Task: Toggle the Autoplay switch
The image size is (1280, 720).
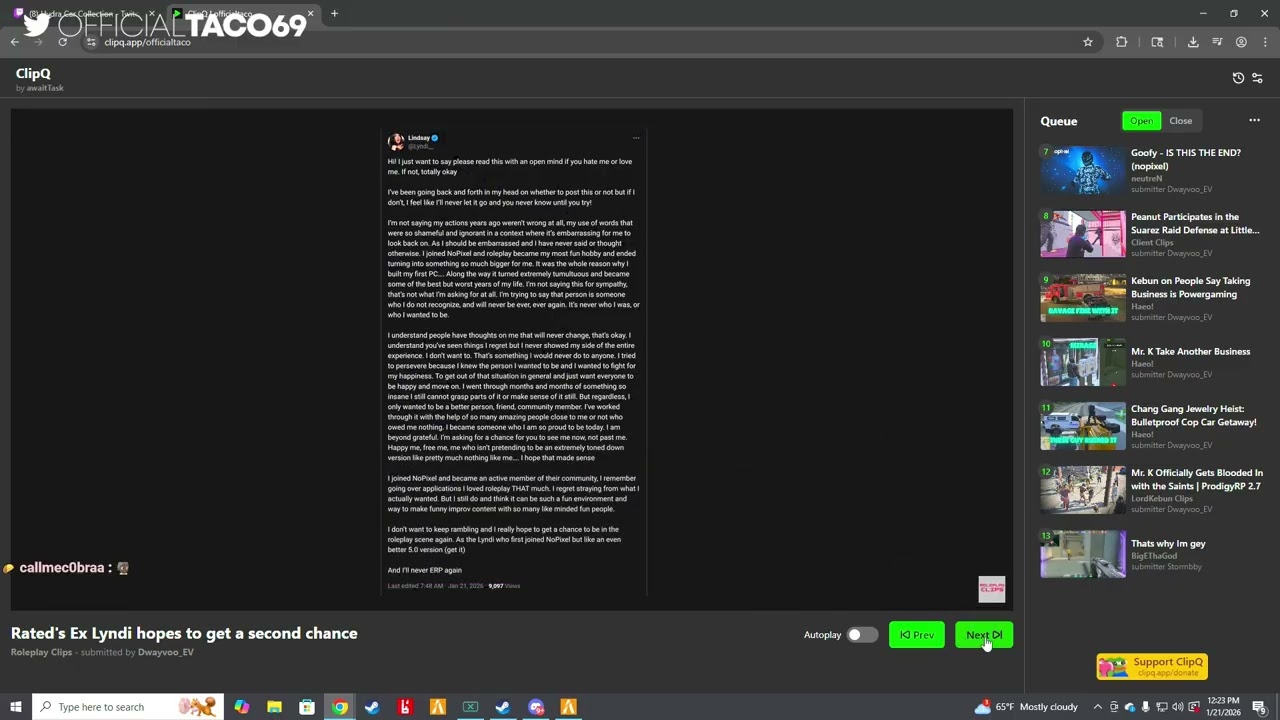Action: click(862, 635)
